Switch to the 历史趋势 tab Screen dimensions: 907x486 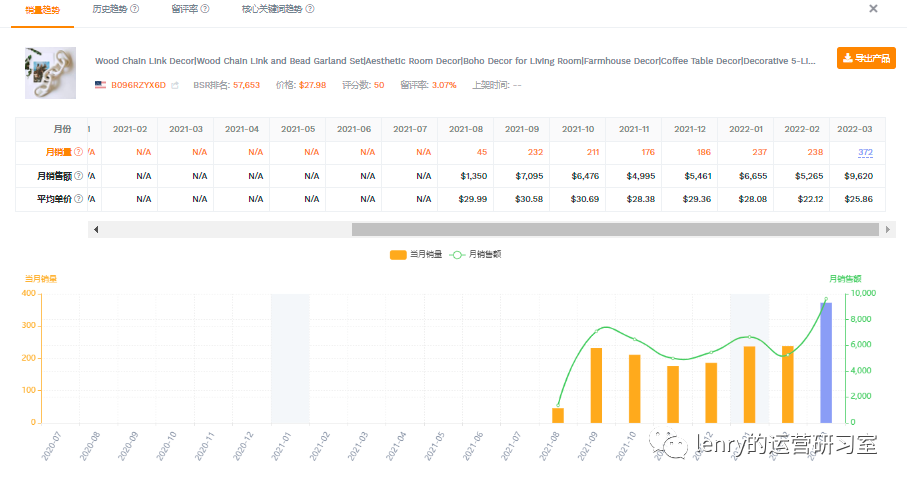(109, 9)
